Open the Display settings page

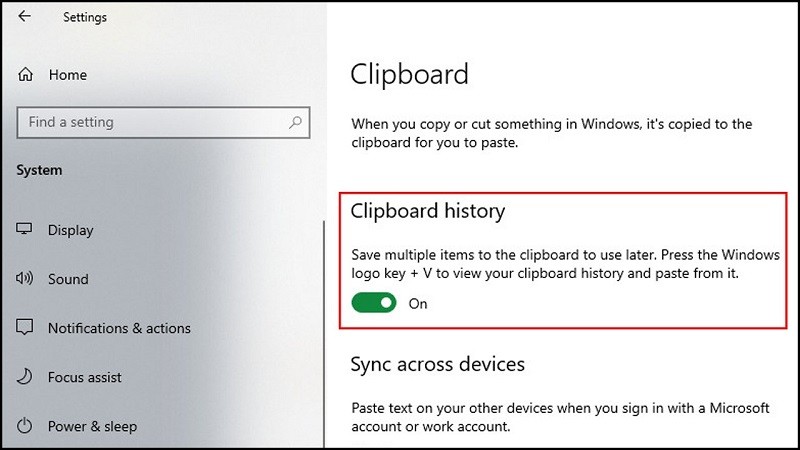(x=71, y=230)
